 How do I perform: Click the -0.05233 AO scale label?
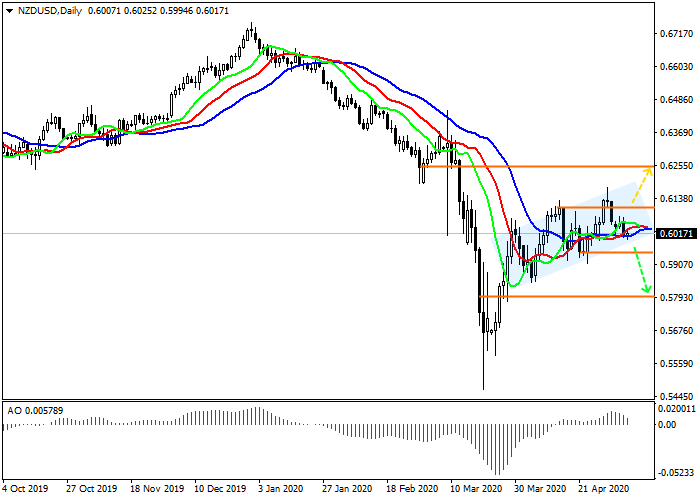677,473
